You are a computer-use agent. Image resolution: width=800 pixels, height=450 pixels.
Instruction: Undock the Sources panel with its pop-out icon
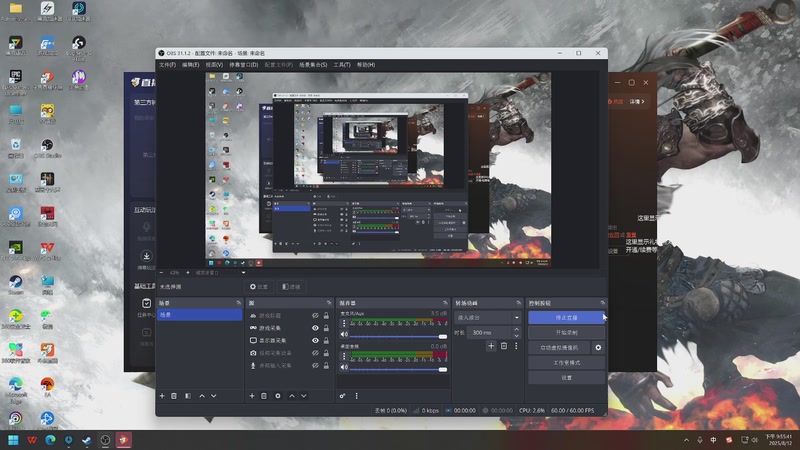(x=329, y=303)
